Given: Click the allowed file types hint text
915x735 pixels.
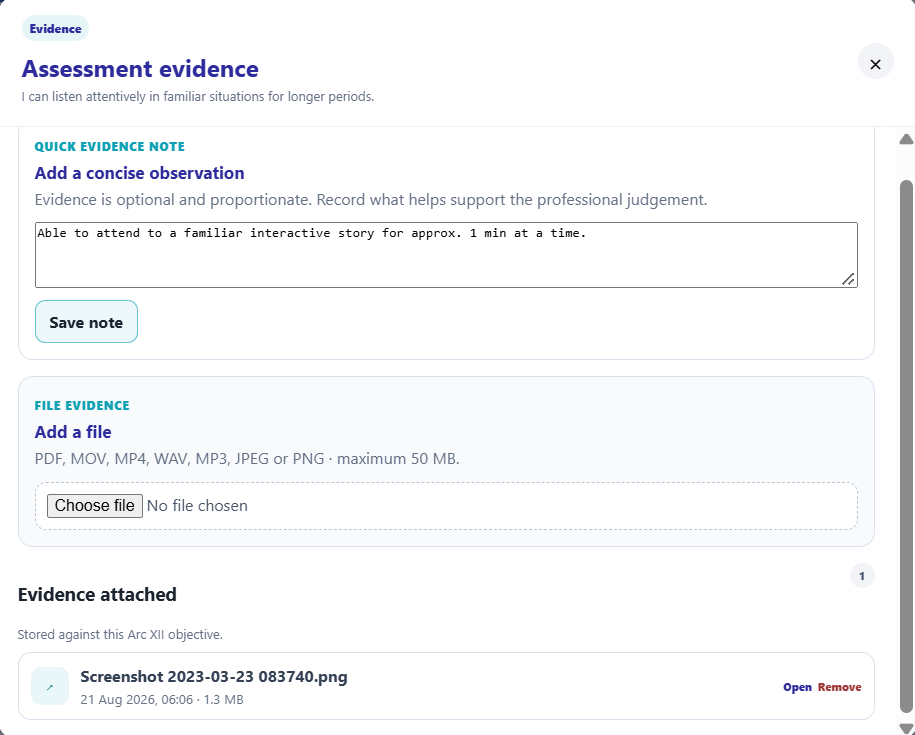Looking at the screenshot, I should click(247, 459).
